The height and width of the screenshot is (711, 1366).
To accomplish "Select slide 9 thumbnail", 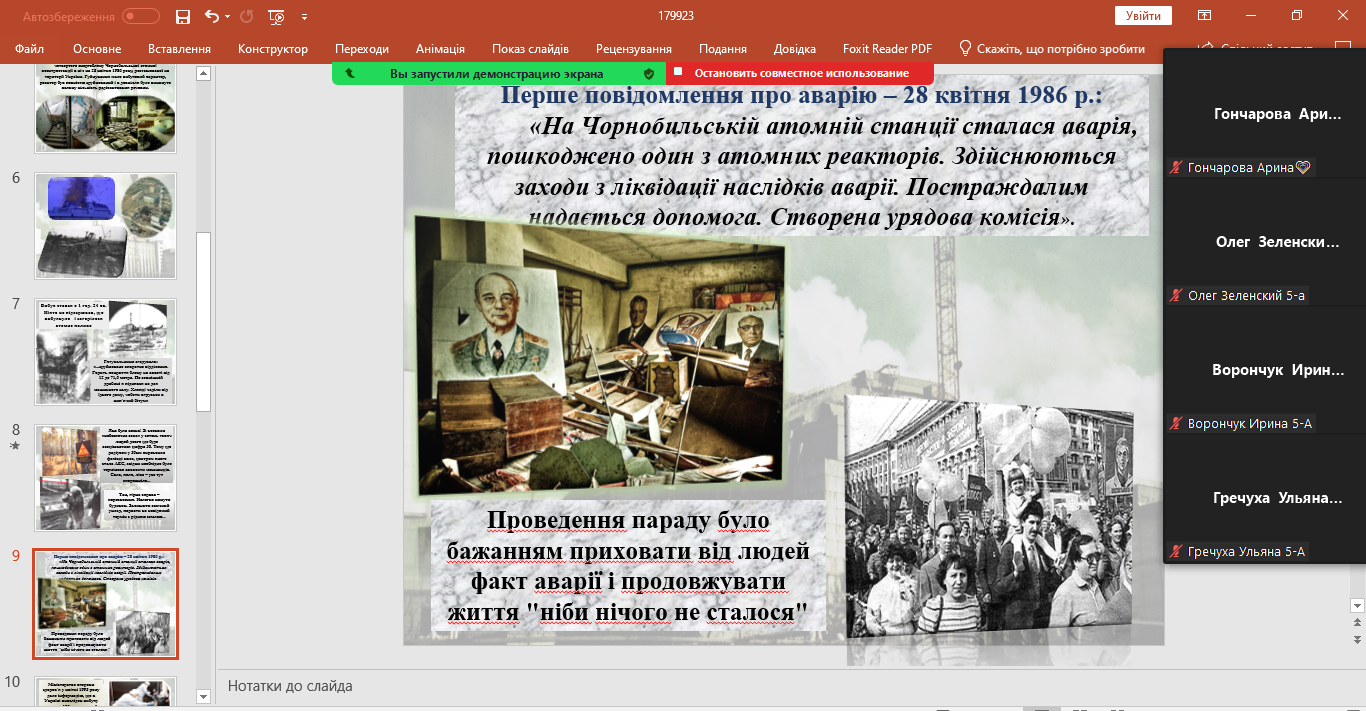I will 105,603.
